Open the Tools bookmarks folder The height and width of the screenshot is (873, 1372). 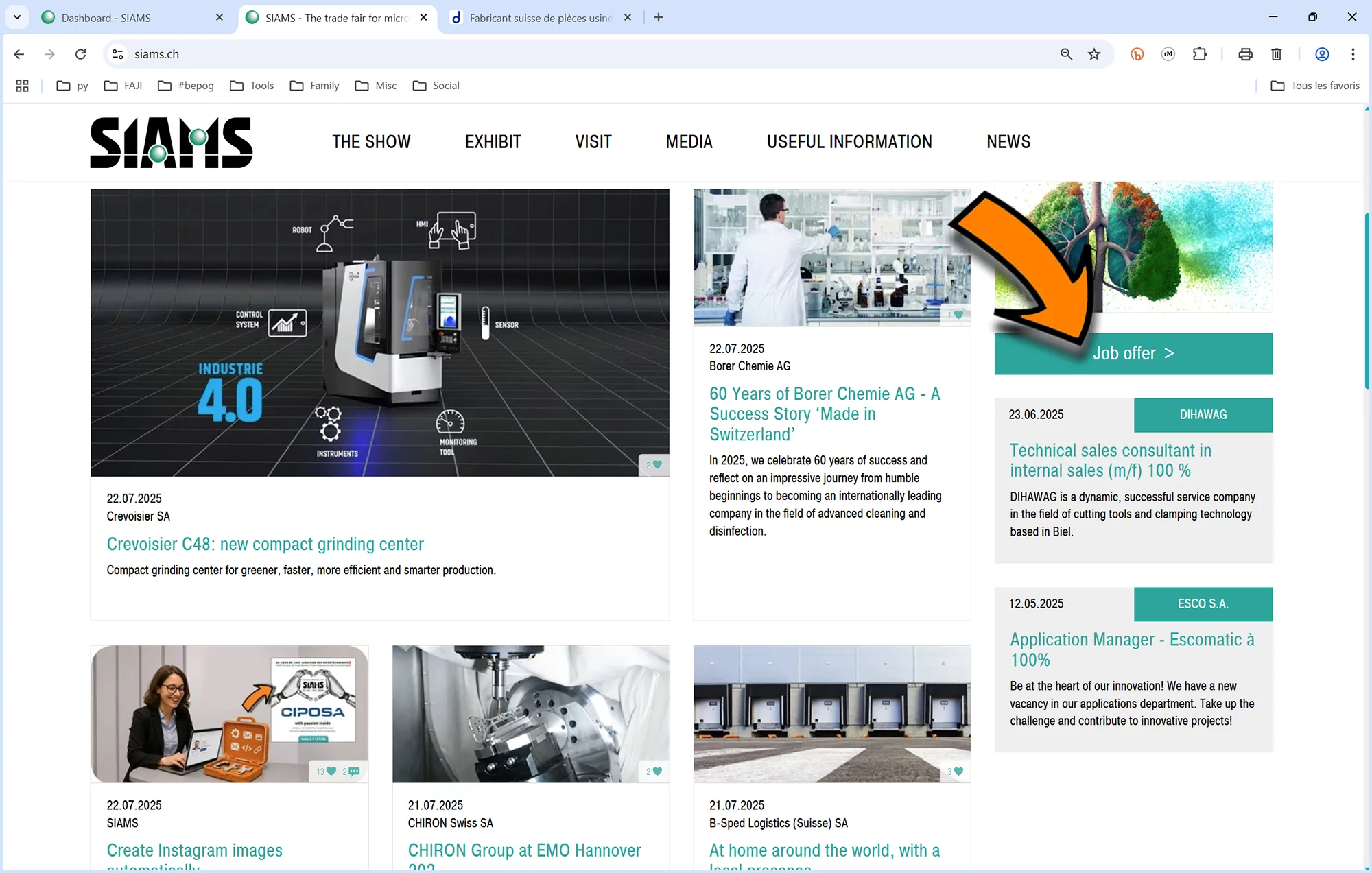(252, 86)
